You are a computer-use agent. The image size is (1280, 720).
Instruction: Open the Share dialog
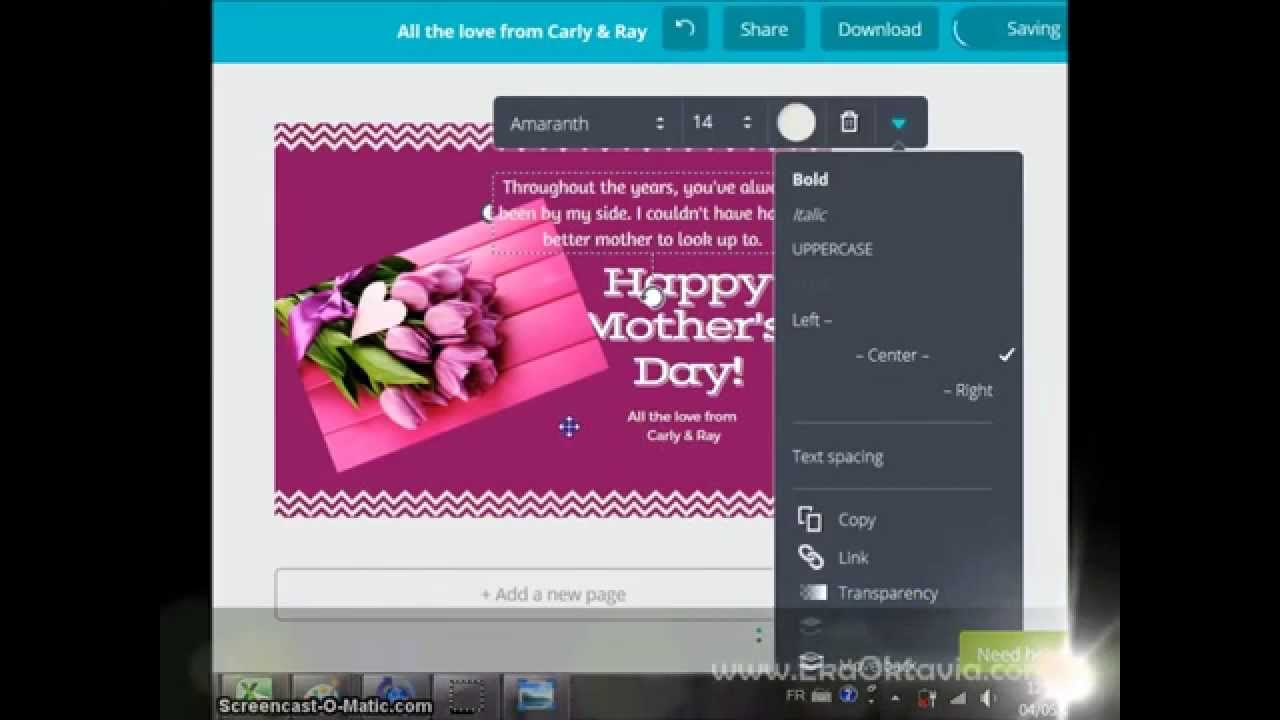pyautogui.click(x=764, y=29)
